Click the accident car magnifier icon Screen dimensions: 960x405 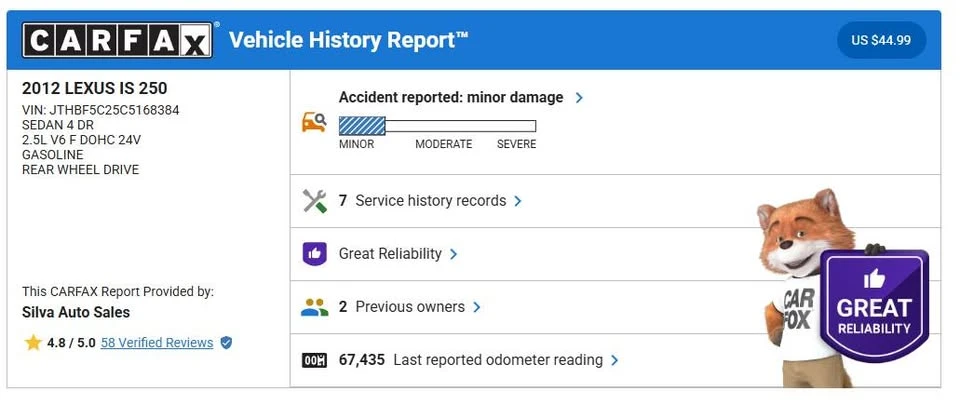pyautogui.click(x=314, y=121)
